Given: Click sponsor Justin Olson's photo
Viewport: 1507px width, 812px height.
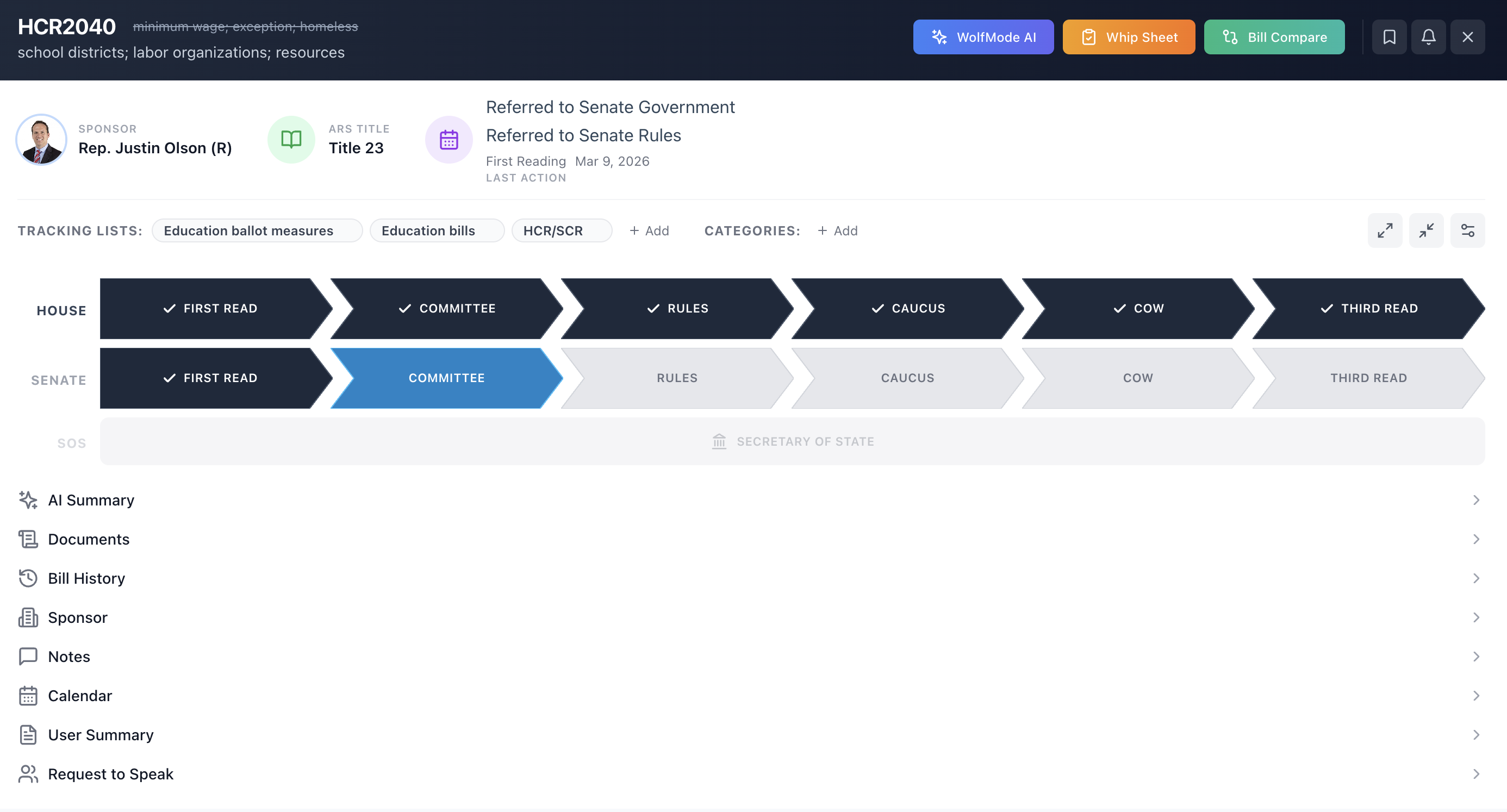Looking at the screenshot, I should (x=41, y=139).
